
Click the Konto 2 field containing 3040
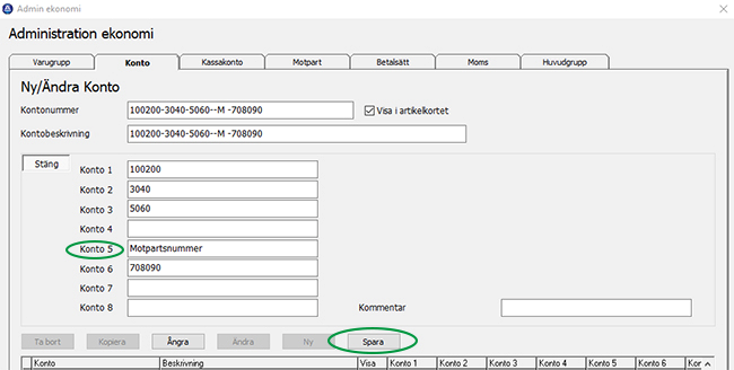[222, 189]
